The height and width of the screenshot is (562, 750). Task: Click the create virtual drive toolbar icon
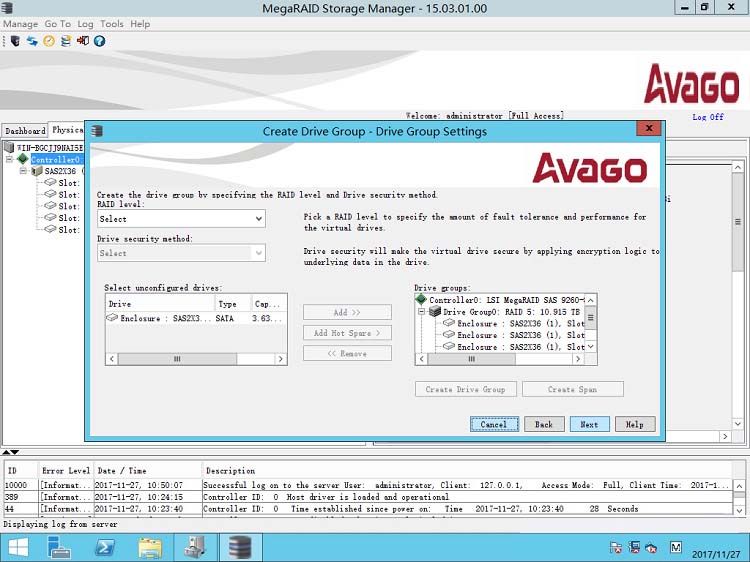[66, 41]
